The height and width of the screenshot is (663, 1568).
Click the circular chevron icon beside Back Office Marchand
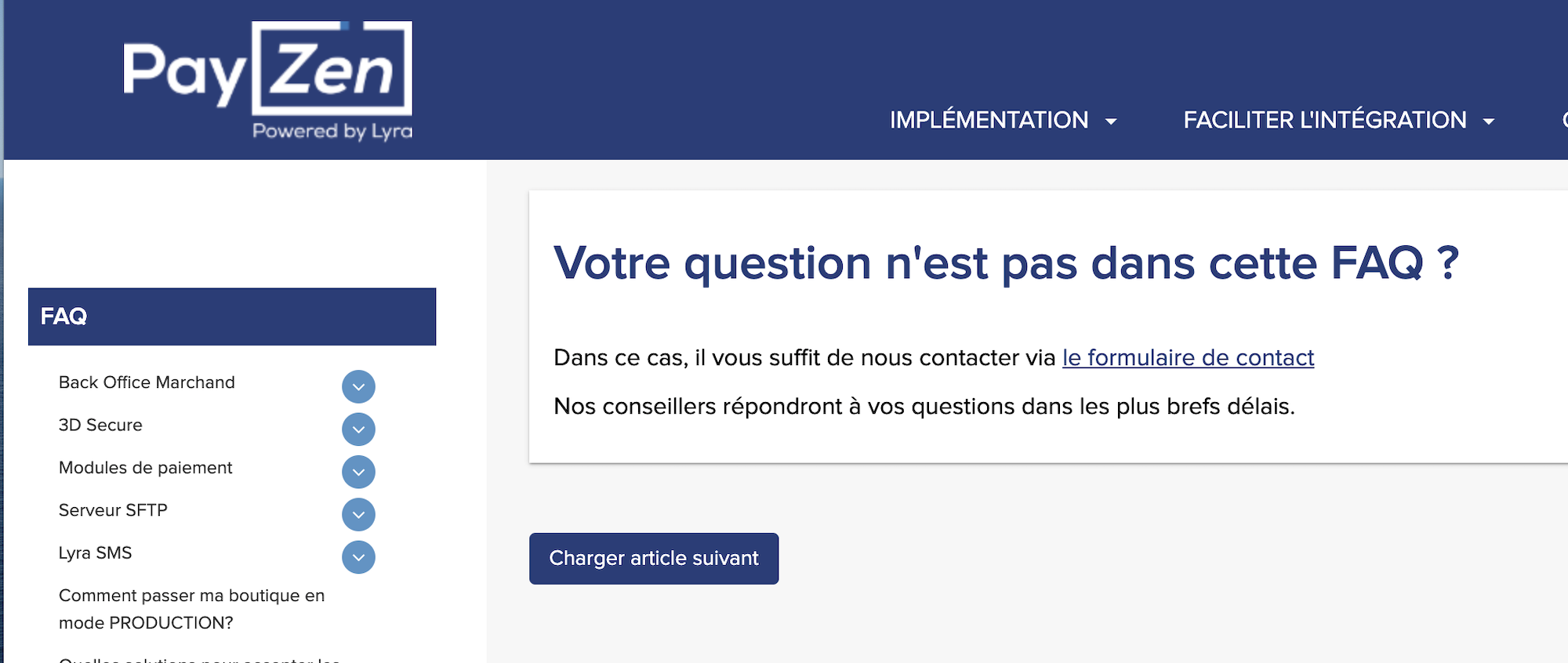click(x=358, y=386)
